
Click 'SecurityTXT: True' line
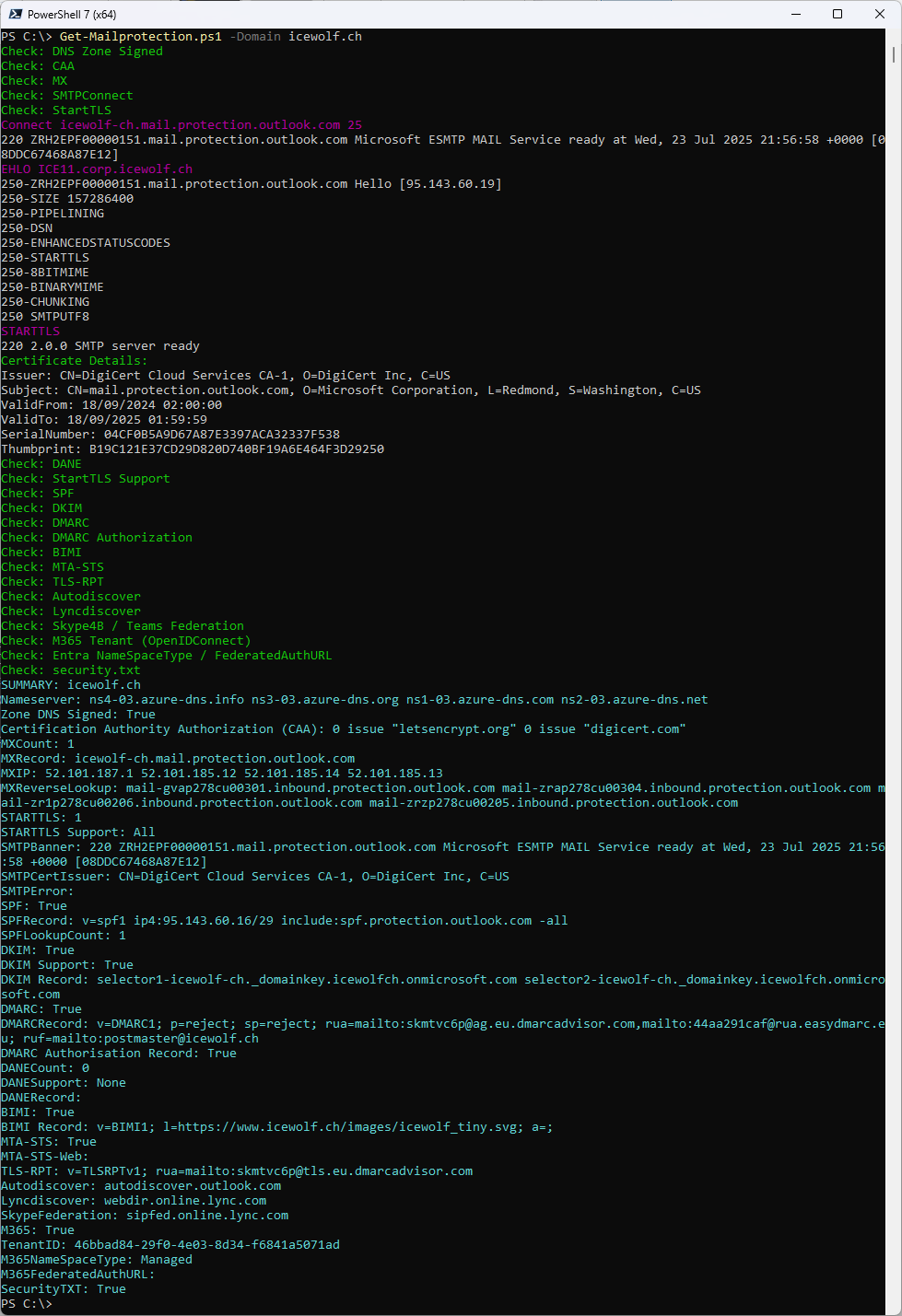click(64, 1289)
